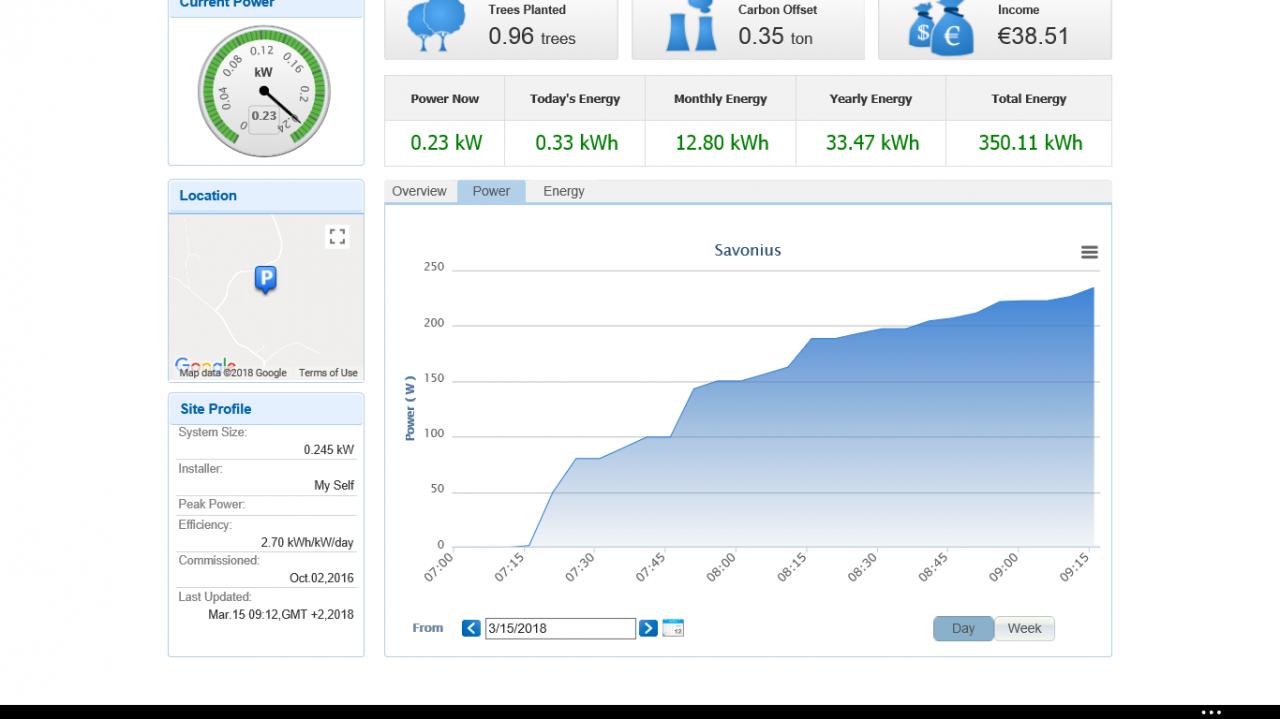Click Yearly Energy value 33.47 kWh
The height and width of the screenshot is (719, 1280).
(872, 143)
